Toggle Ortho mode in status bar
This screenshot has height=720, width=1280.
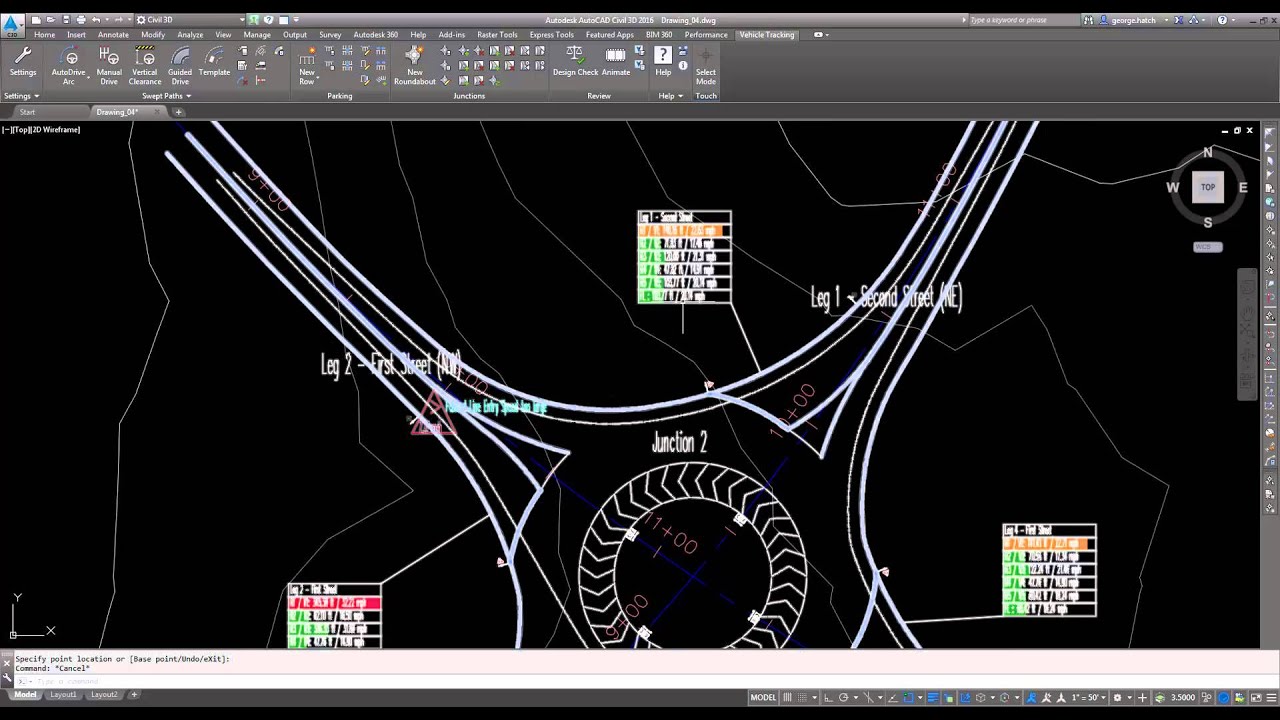828,698
